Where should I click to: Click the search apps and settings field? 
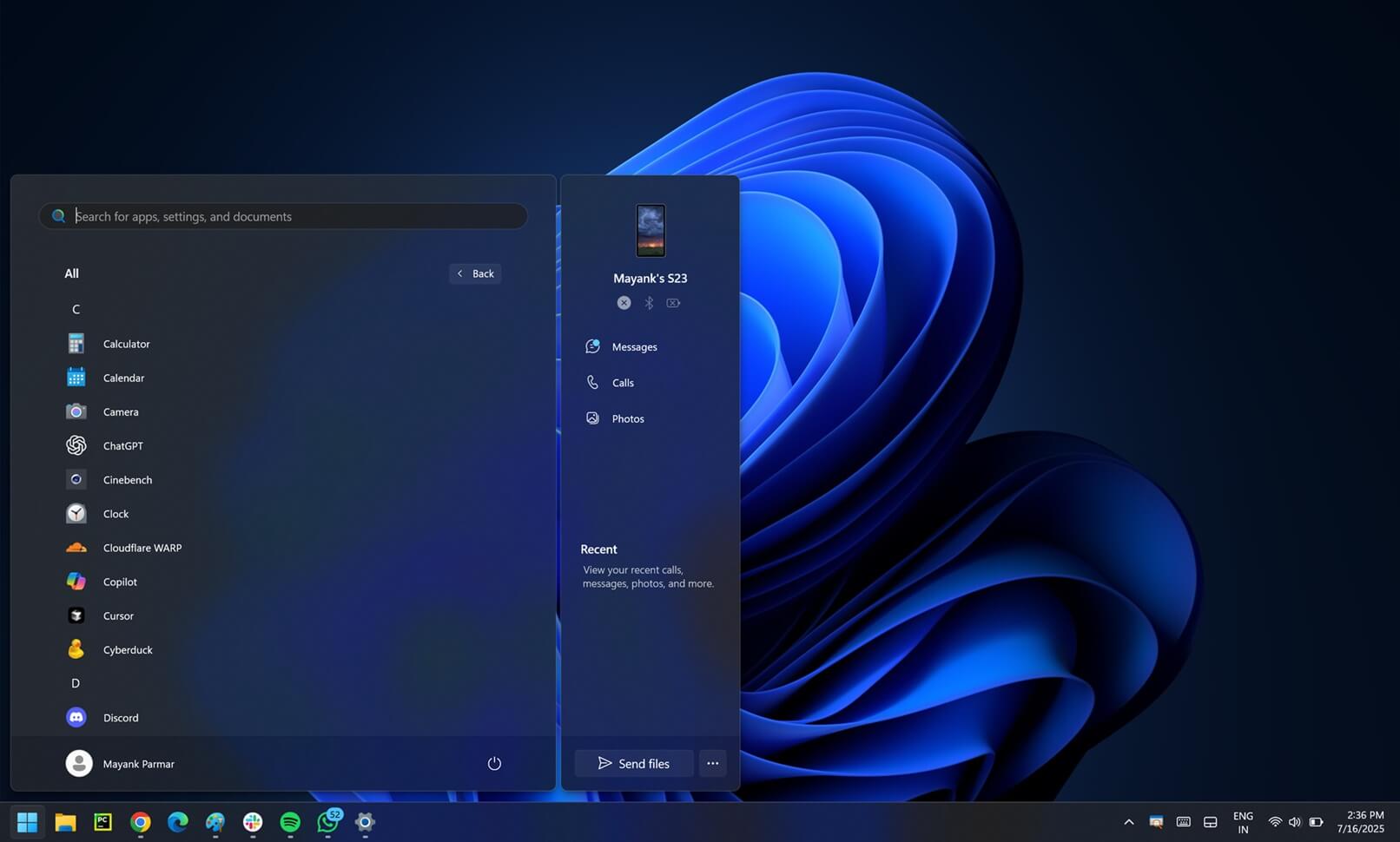coord(283,216)
